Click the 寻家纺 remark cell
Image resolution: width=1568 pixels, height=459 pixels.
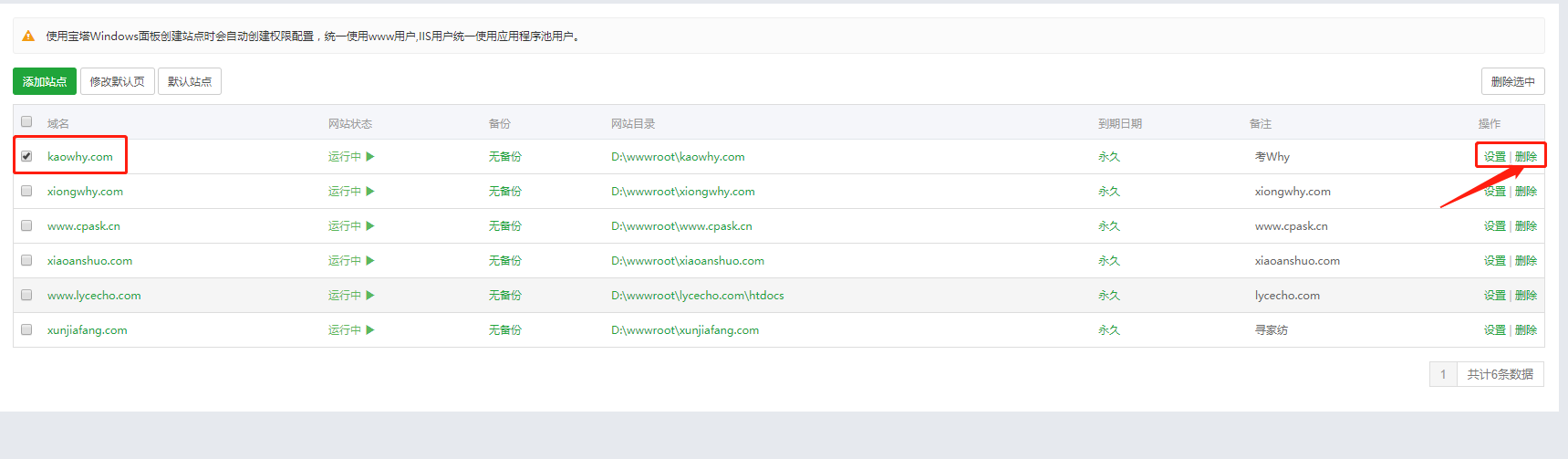[1272, 330]
